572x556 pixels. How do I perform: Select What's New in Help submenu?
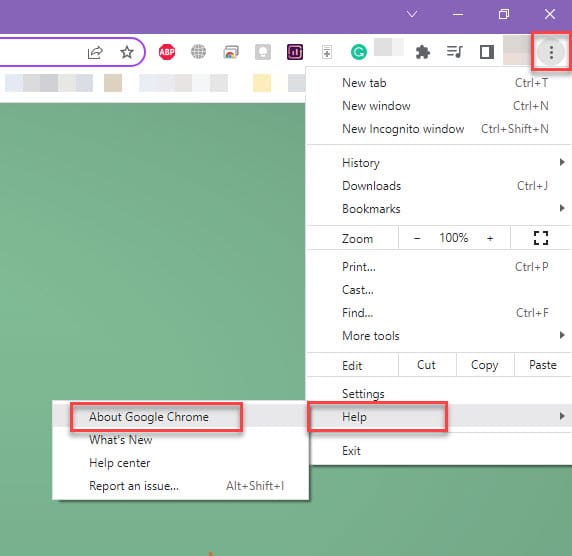[x=180, y=440]
